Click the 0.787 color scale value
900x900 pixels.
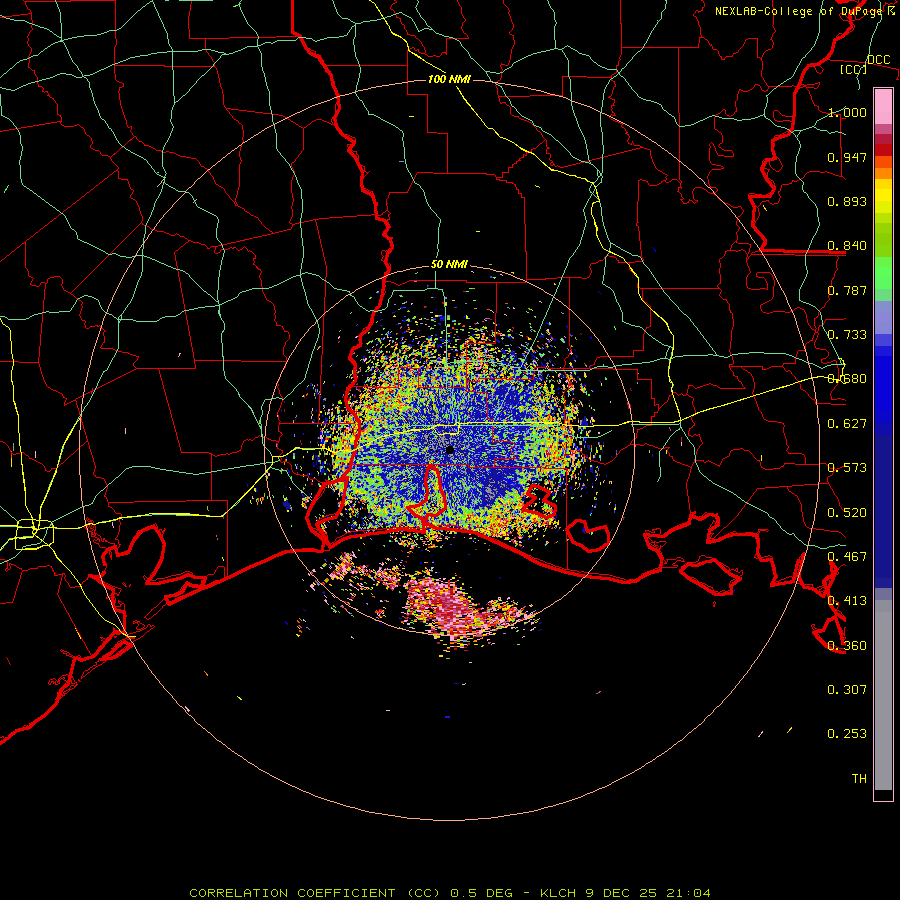click(847, 290)
